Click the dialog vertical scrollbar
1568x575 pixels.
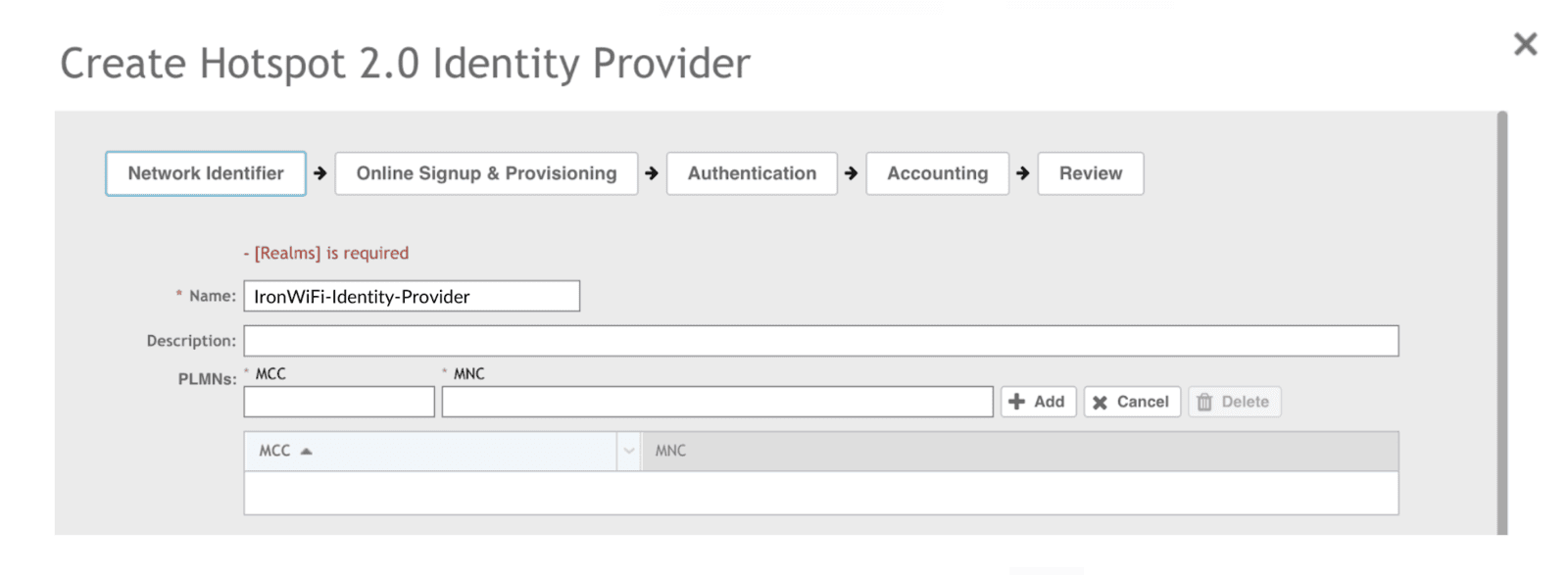1502,323
